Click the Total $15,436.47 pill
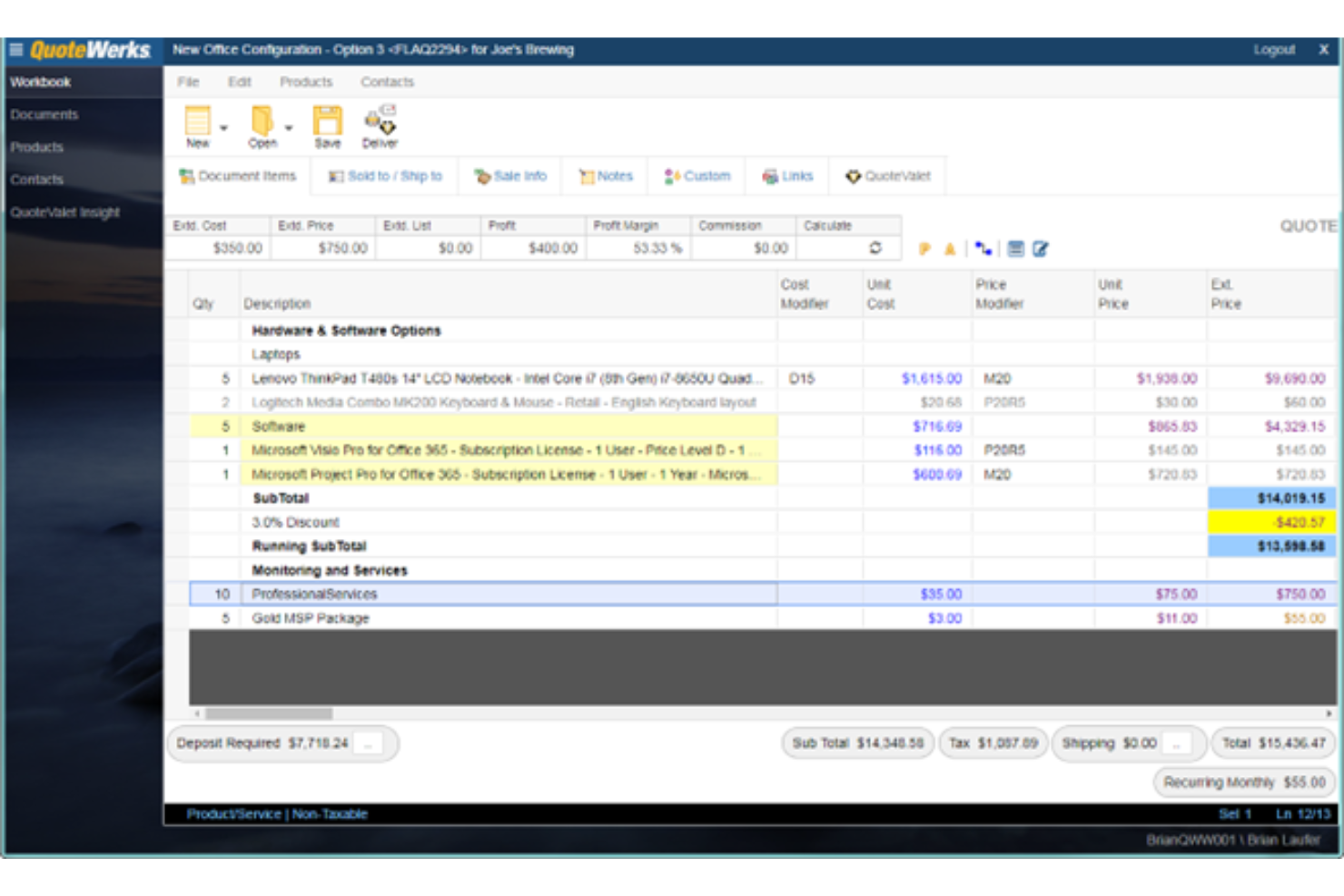This screenshot has width=1344, height=896. [x=1273, y=743]
